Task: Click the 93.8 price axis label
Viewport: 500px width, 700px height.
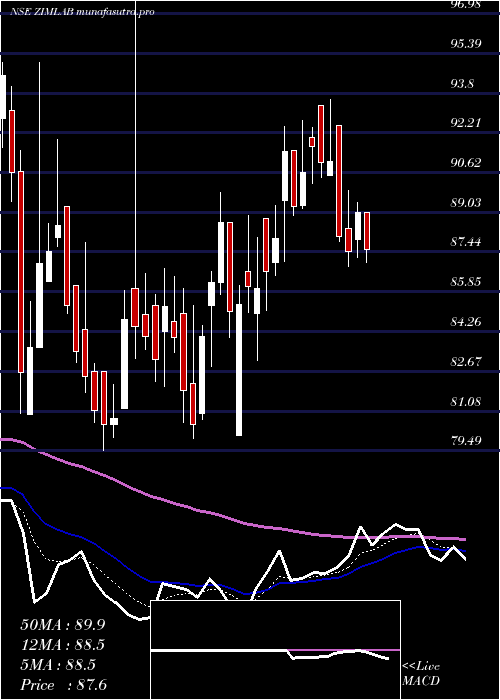Action: pyautogui.click(x=462, y=83)
